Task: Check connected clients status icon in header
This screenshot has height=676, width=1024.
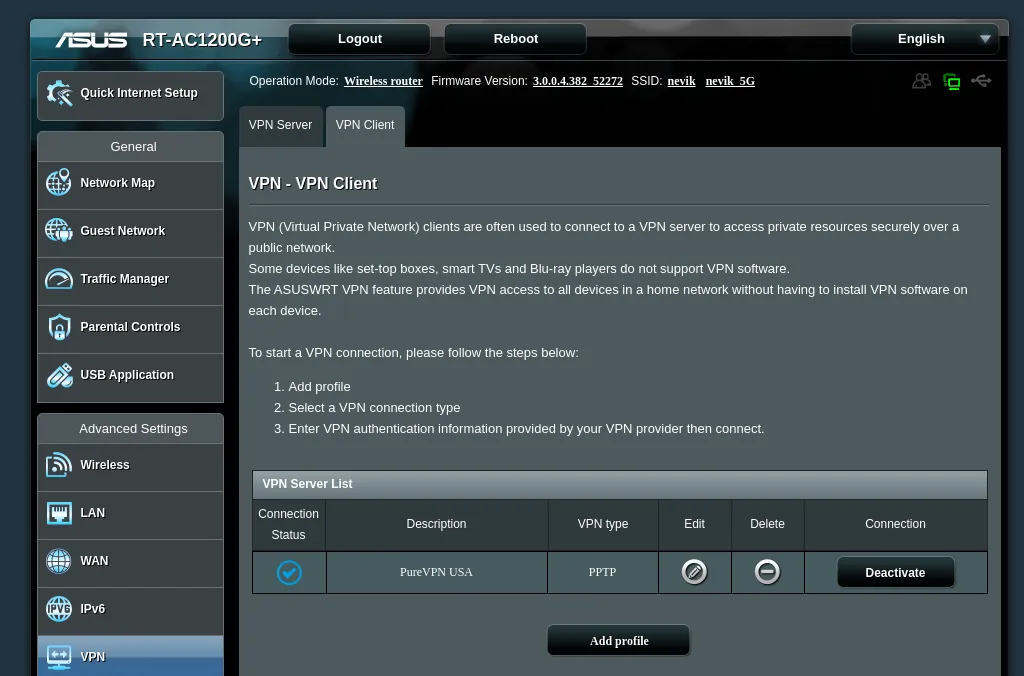Action: click(x=921, y=81)
